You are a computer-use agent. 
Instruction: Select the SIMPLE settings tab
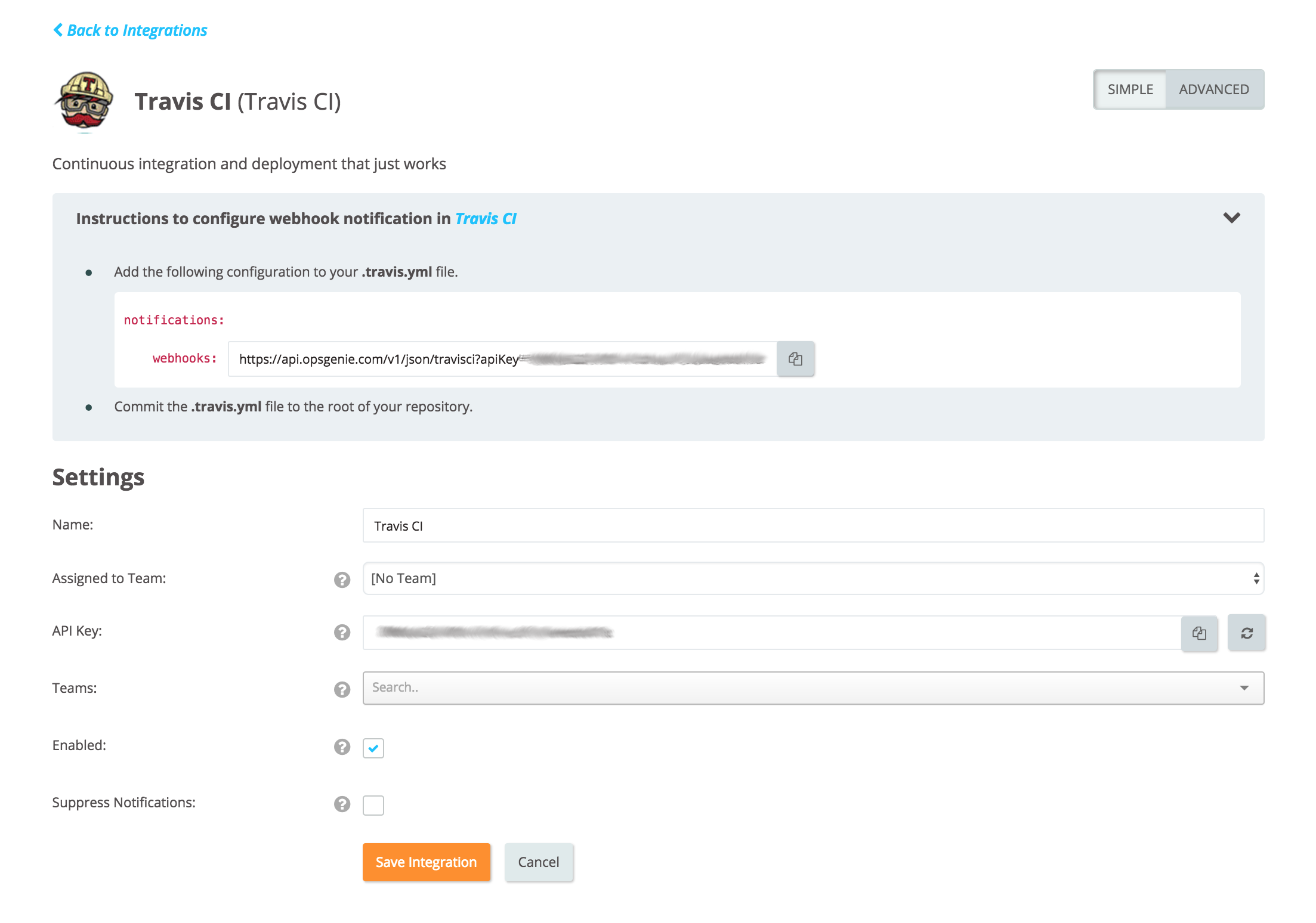click(x=1130, y=89)
